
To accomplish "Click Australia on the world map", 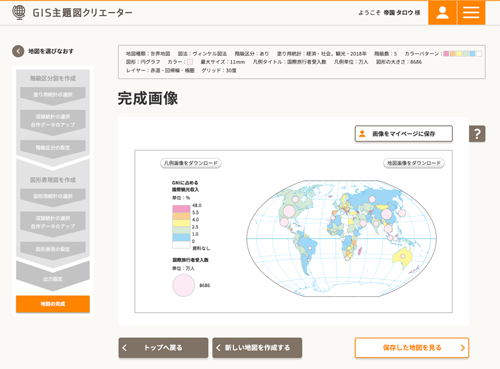I will click(403, 258).
